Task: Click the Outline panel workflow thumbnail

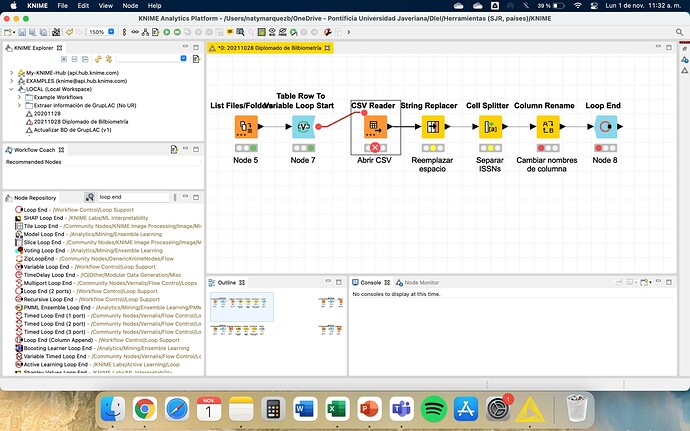Action: 242,307
